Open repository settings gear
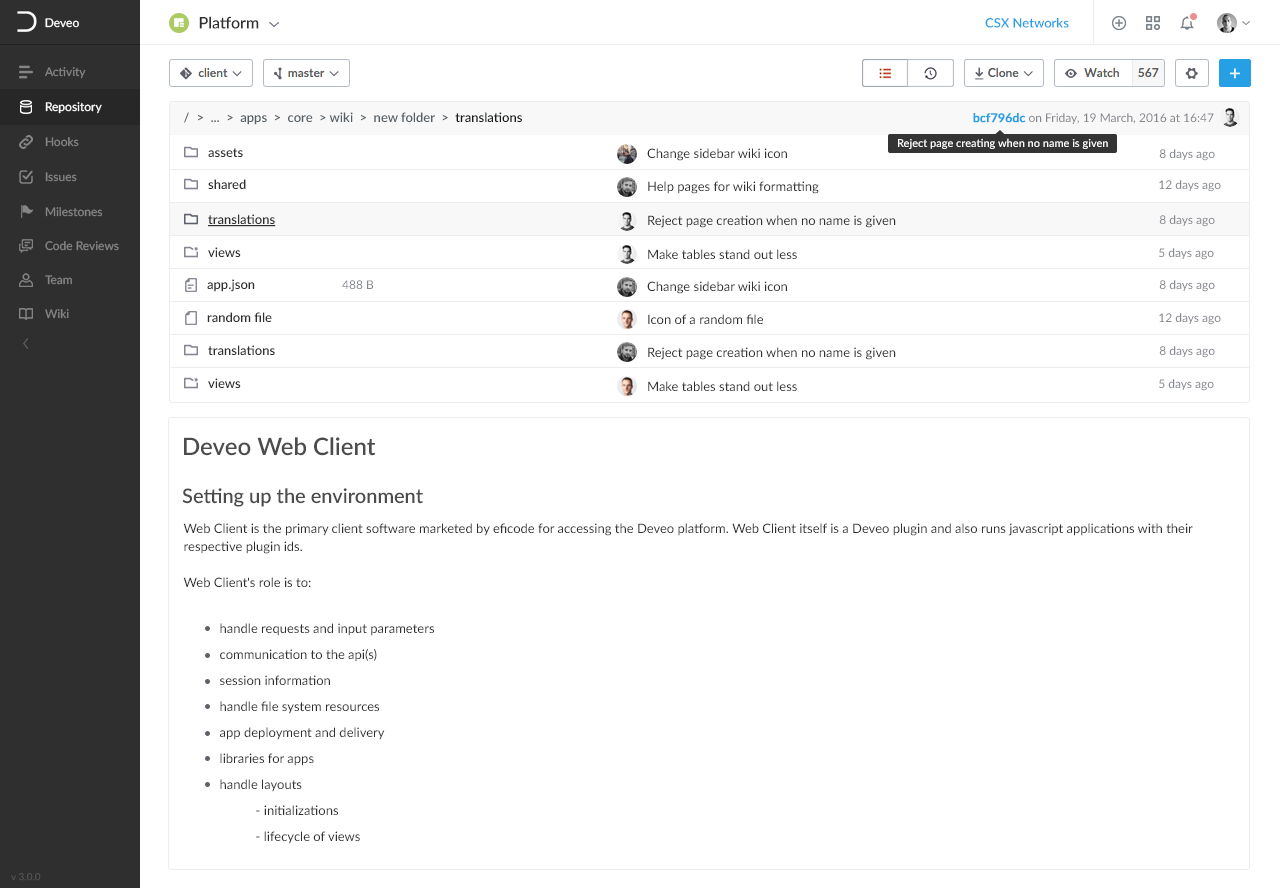1280x888 pixels. [x=1192, y=73]
